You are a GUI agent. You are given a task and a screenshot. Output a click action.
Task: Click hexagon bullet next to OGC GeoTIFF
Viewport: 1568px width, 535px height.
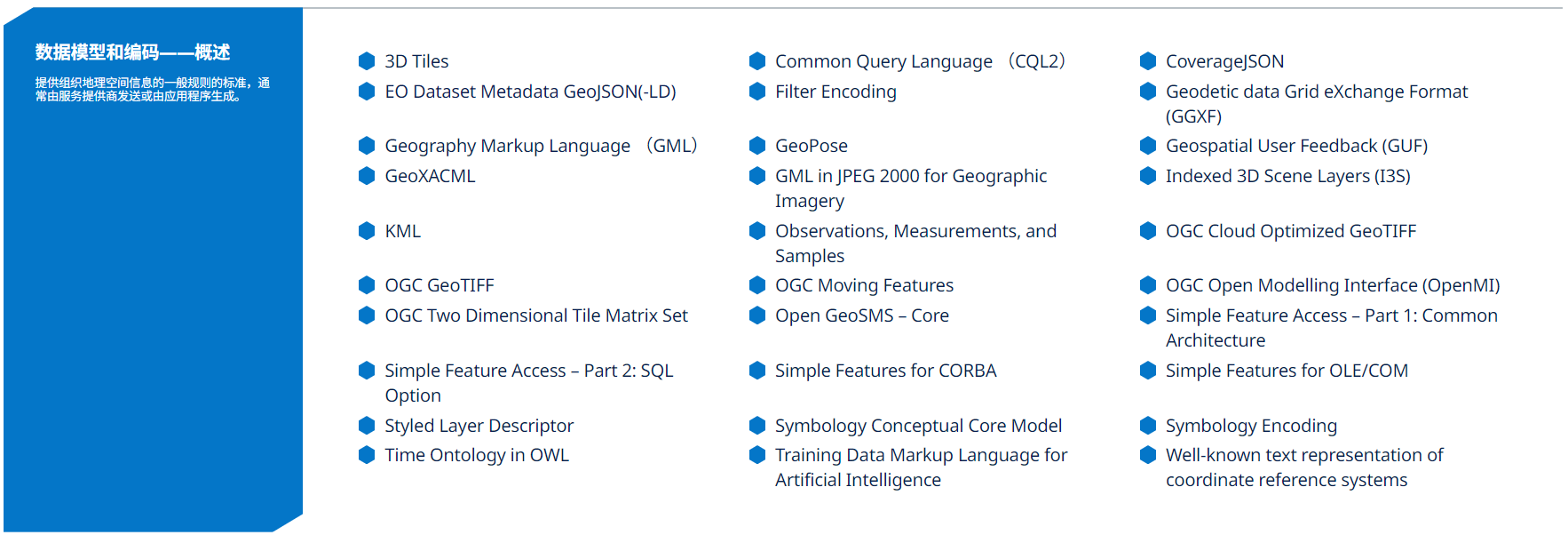(x=367, y=284)
